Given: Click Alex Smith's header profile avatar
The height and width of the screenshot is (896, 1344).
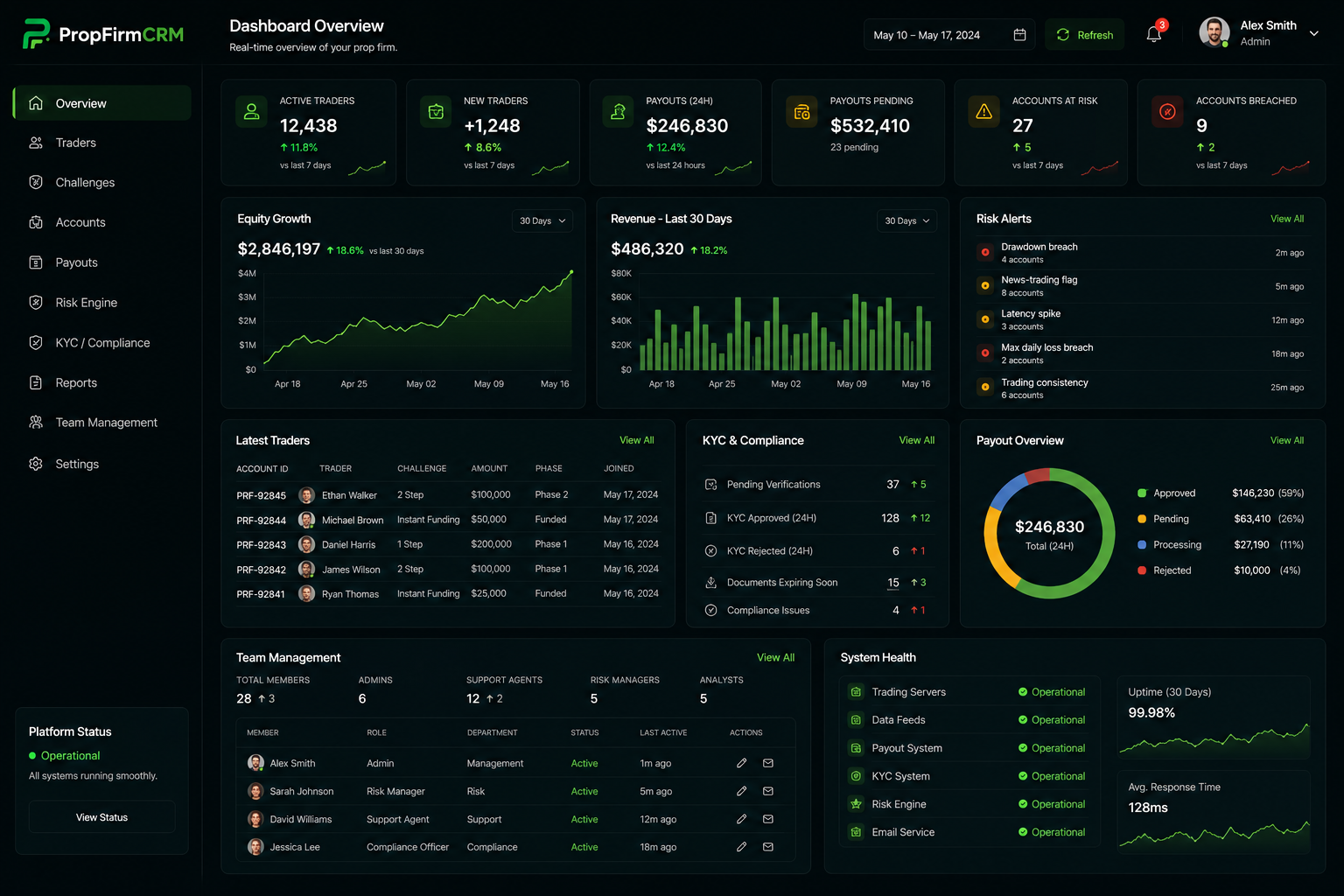Looking at the screenshot, I should point(1214,32).
